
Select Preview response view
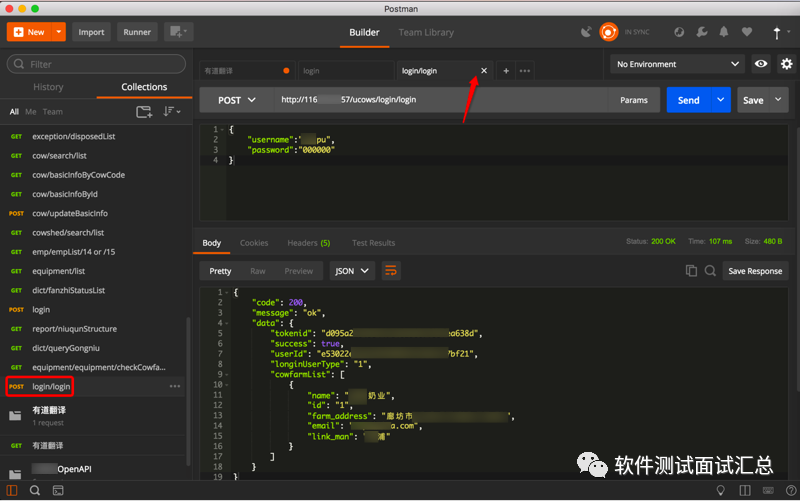point(298,271)
